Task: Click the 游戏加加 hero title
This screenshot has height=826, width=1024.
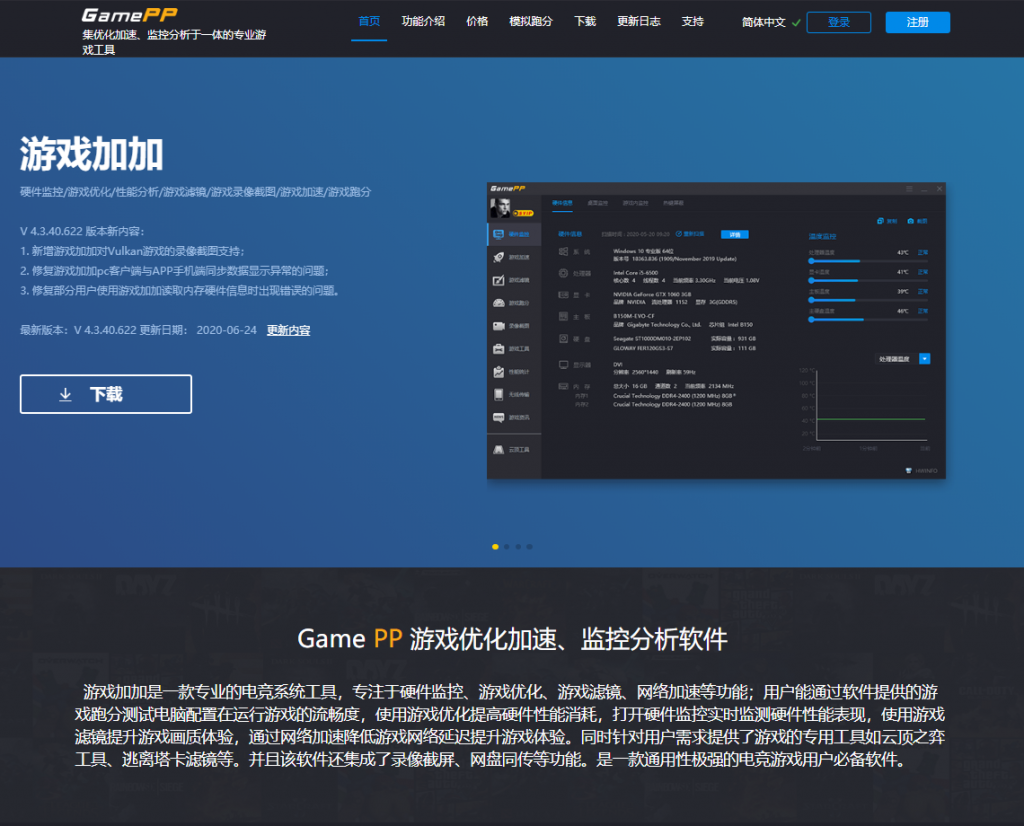Action: click(x=91, y=154)
